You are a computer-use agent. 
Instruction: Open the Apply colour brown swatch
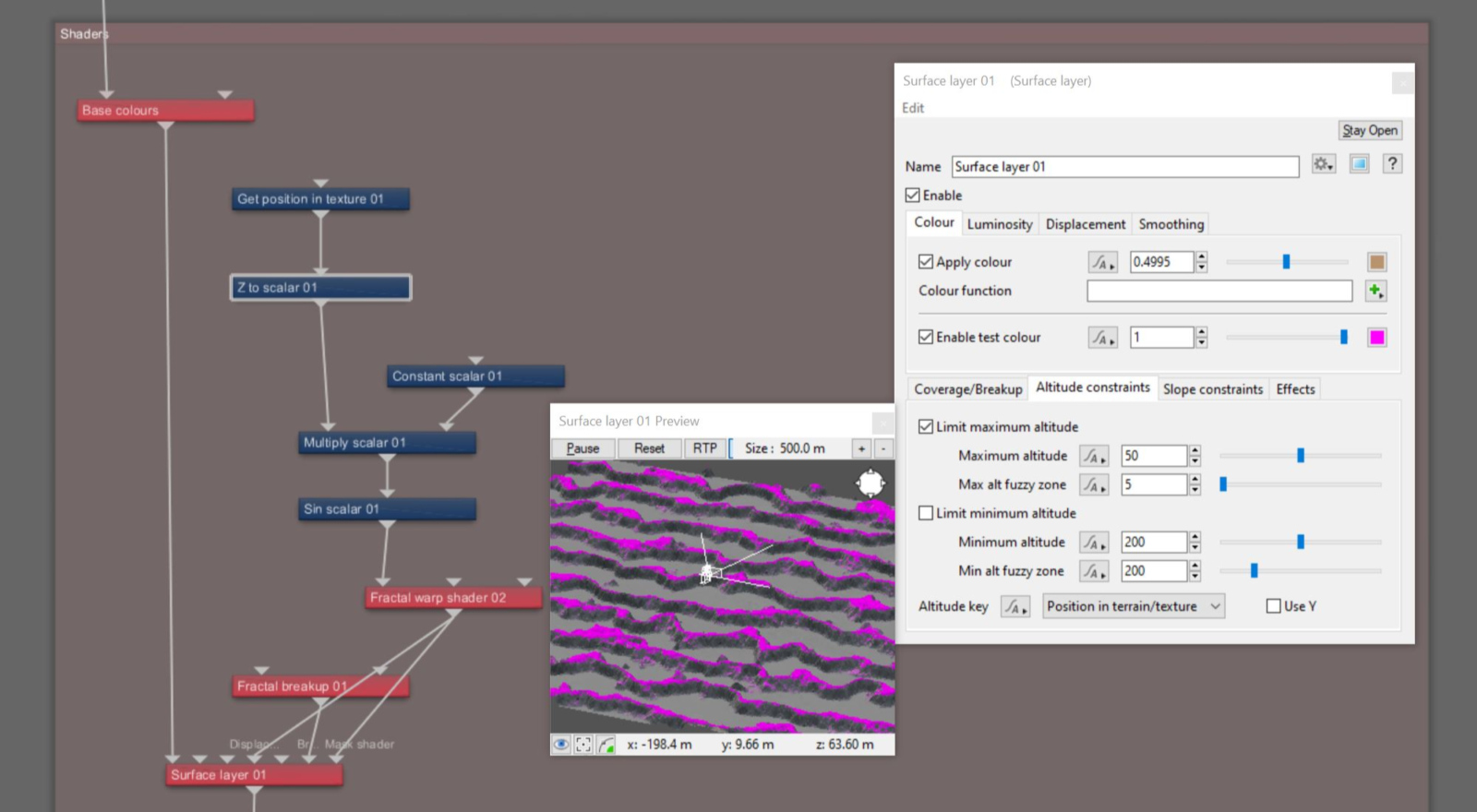click(x=1376, y=262)
